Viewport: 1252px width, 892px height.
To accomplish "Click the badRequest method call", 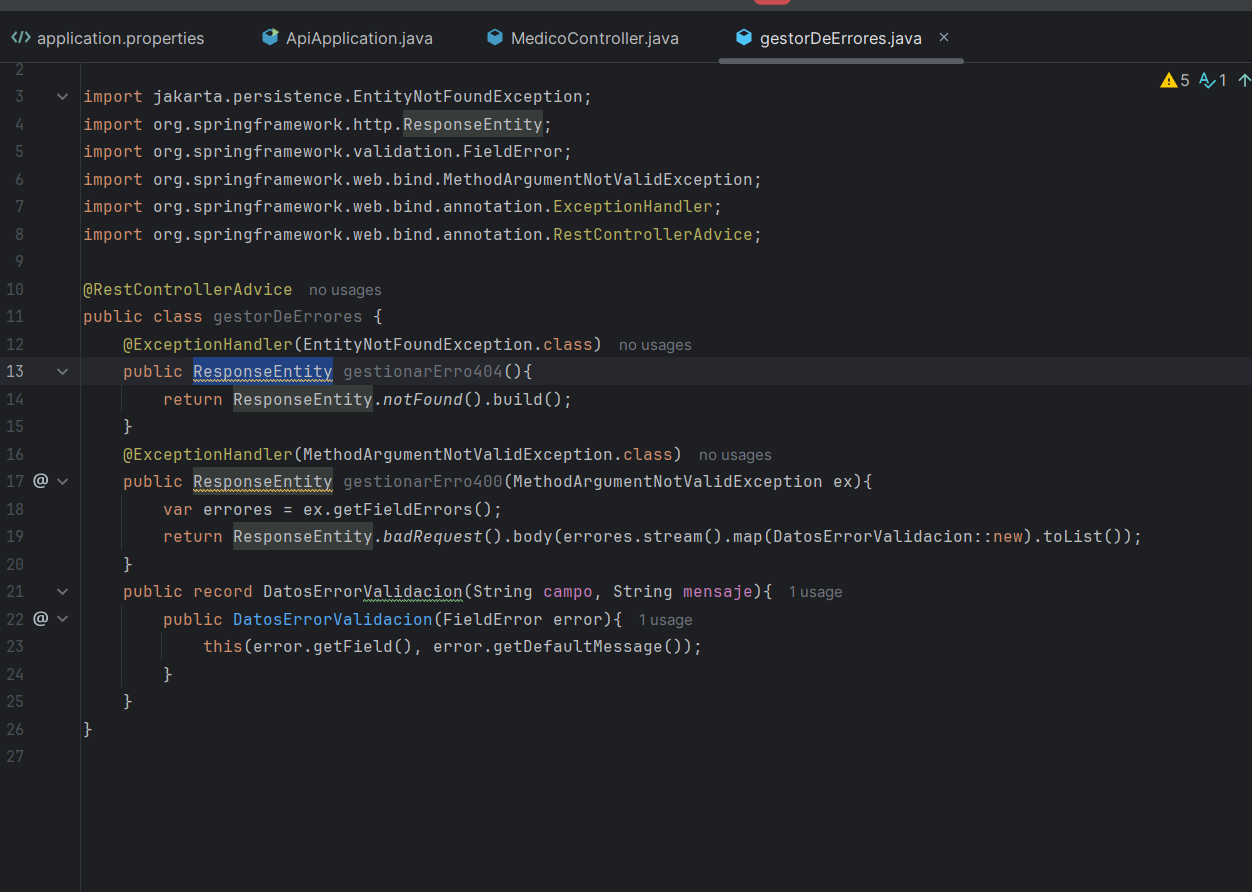I will tap(433, 537).
